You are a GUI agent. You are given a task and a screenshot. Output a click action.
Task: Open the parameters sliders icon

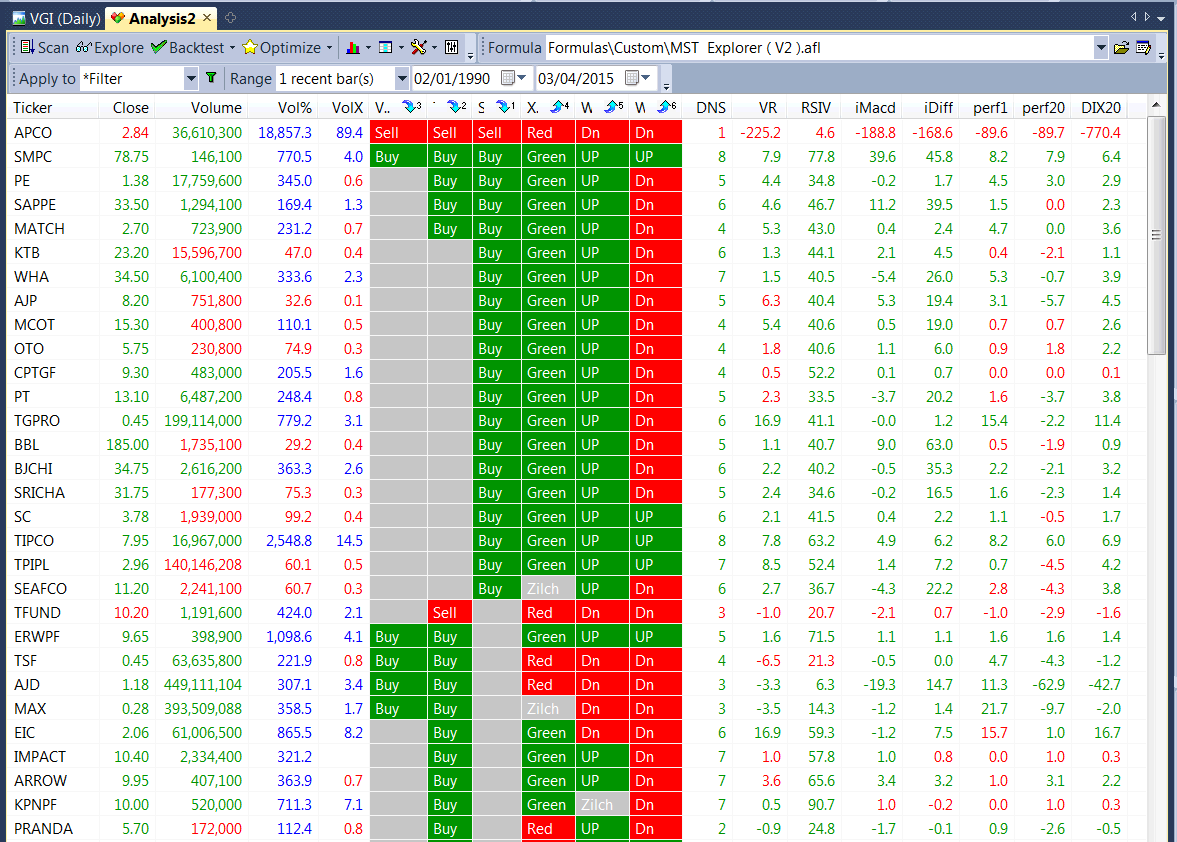tap(451, 47)
